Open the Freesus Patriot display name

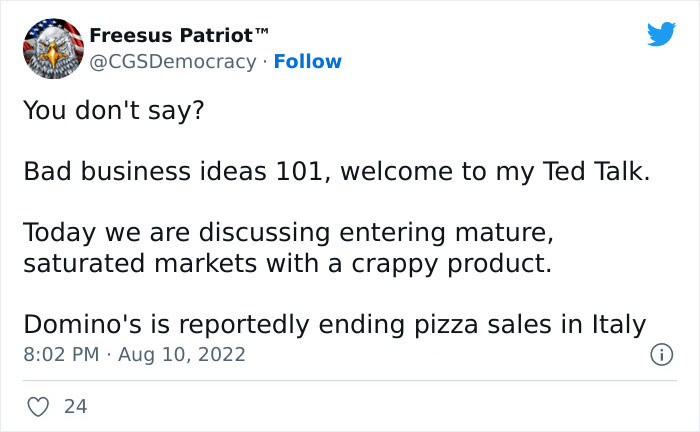pyautogui.click(x=170, y=35)
